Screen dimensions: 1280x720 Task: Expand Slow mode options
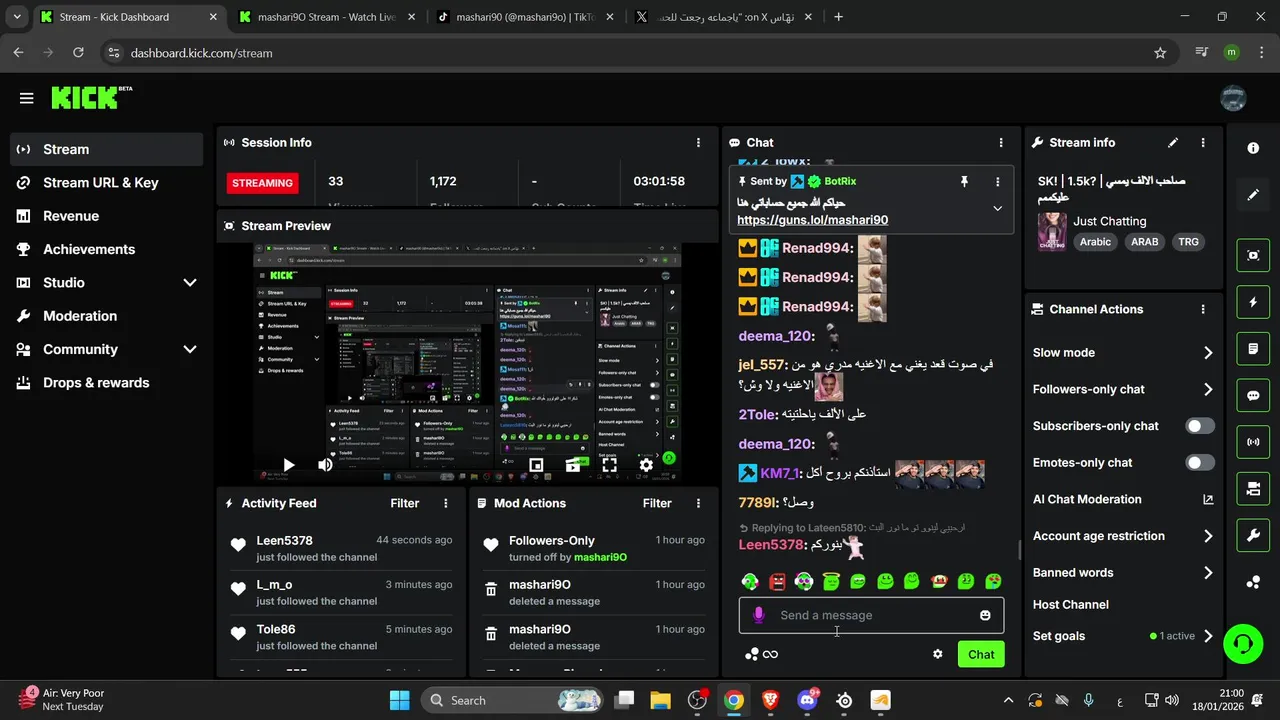click(1208, 353)
